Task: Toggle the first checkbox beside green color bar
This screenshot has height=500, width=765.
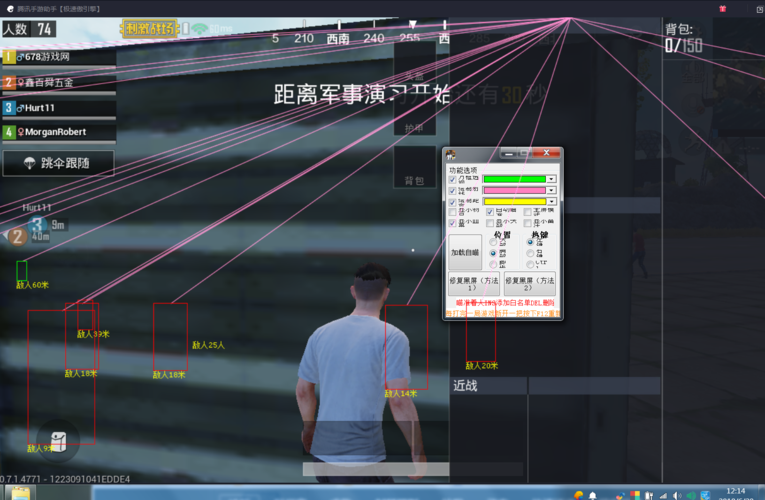Action: point(452,179)
